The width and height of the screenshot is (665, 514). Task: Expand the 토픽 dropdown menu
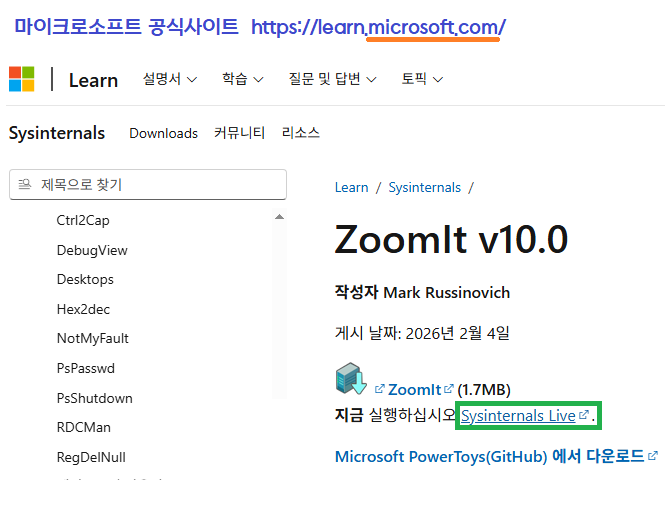click(x=422, y=79)
